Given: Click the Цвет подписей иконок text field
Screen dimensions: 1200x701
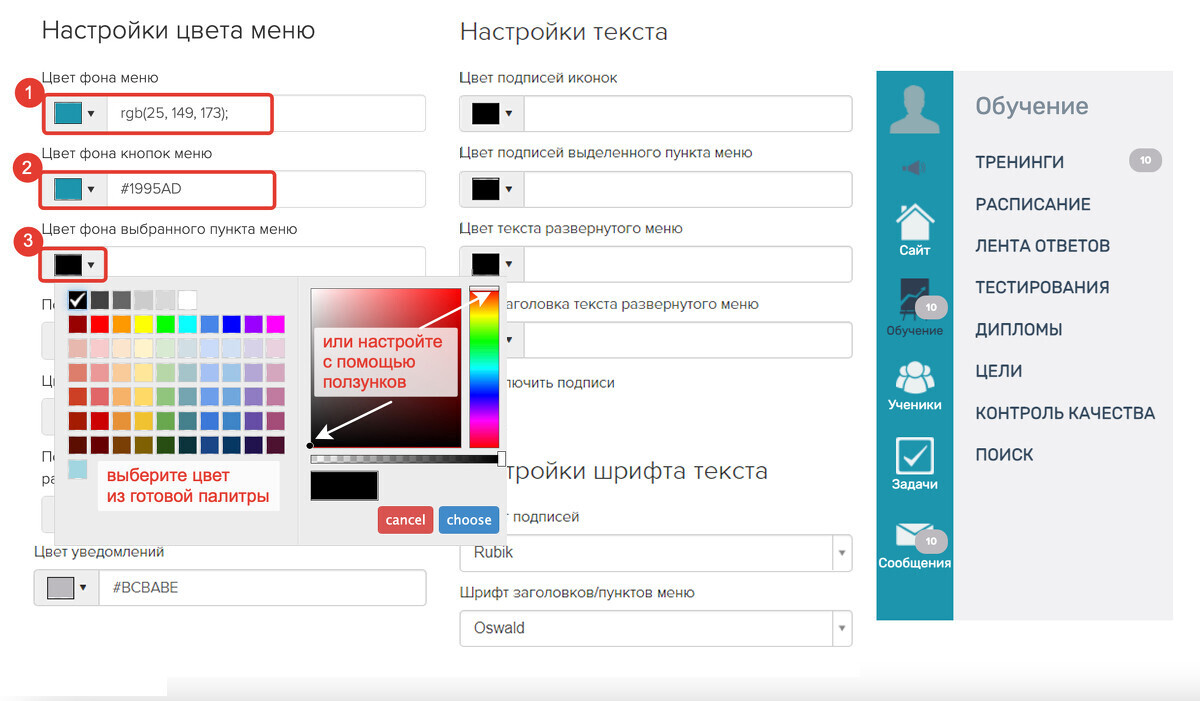Looking at the screenshot, I should tap(688, 114).
